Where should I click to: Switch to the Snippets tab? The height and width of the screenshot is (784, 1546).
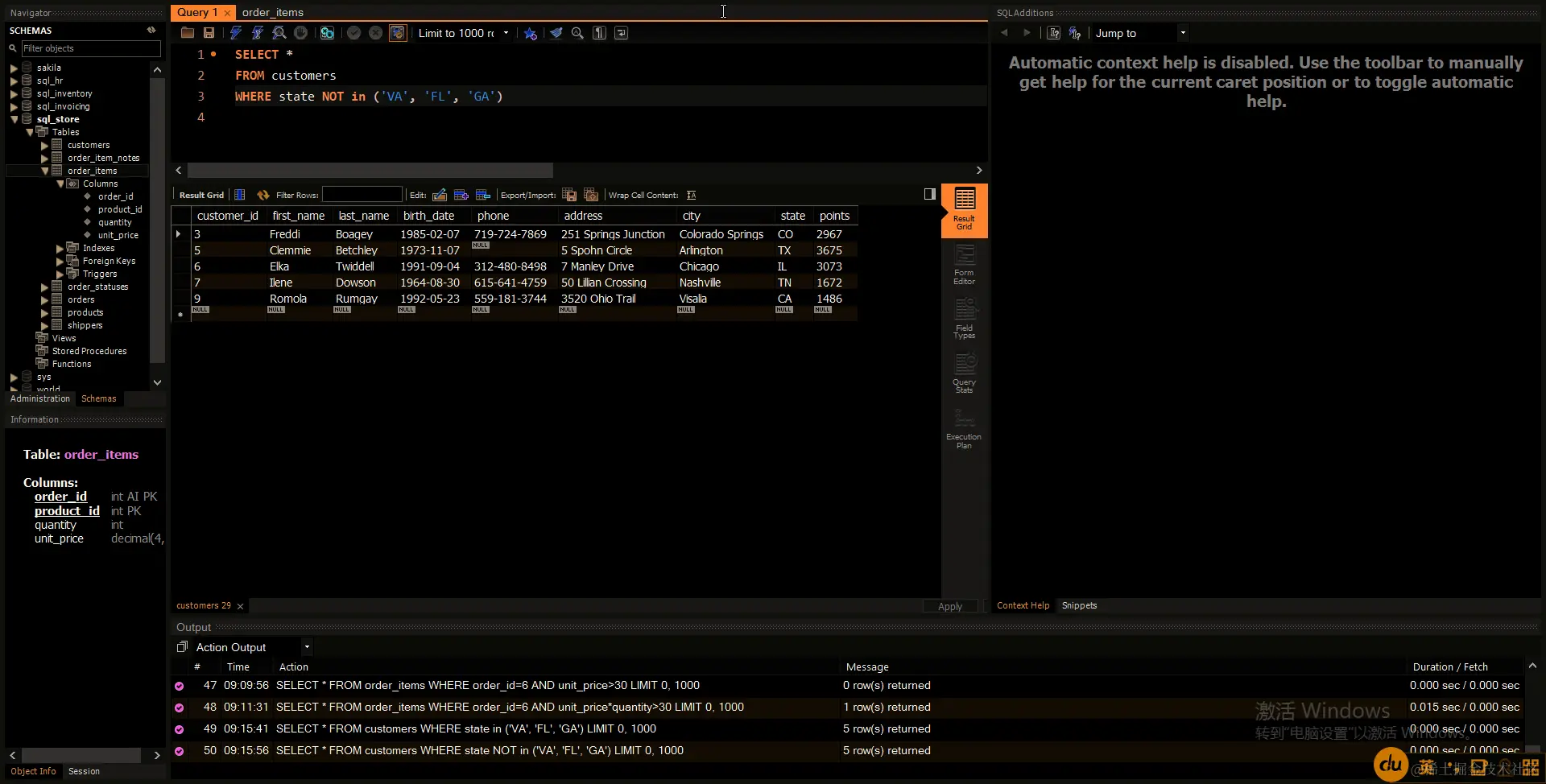[x=1079, y=605]
